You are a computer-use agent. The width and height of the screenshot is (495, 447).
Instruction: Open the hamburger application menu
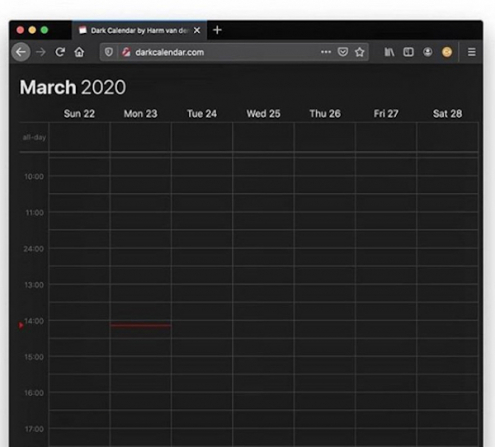point(471,52)
